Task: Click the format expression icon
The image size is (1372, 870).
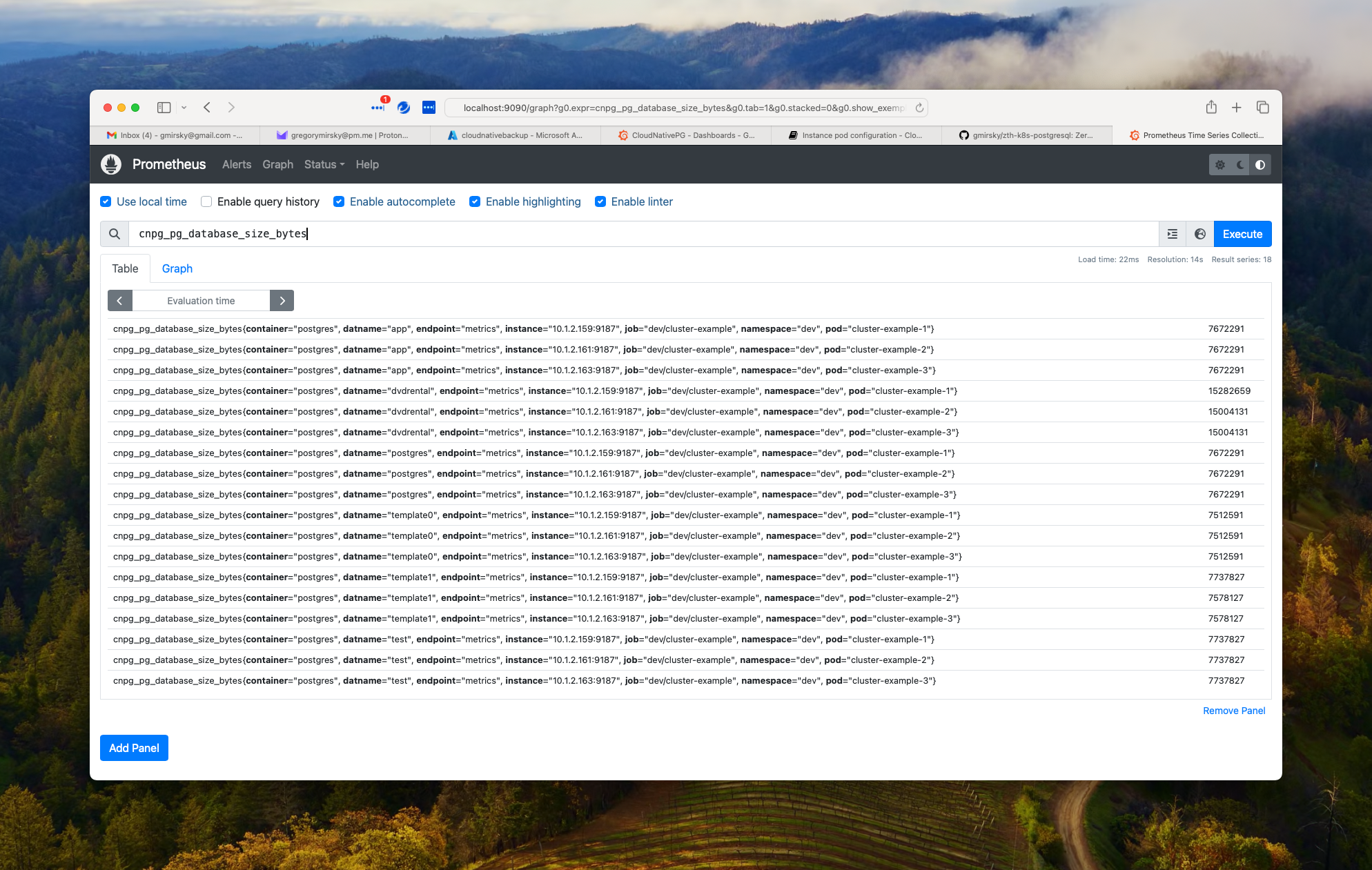Action: click(1172, 234)
